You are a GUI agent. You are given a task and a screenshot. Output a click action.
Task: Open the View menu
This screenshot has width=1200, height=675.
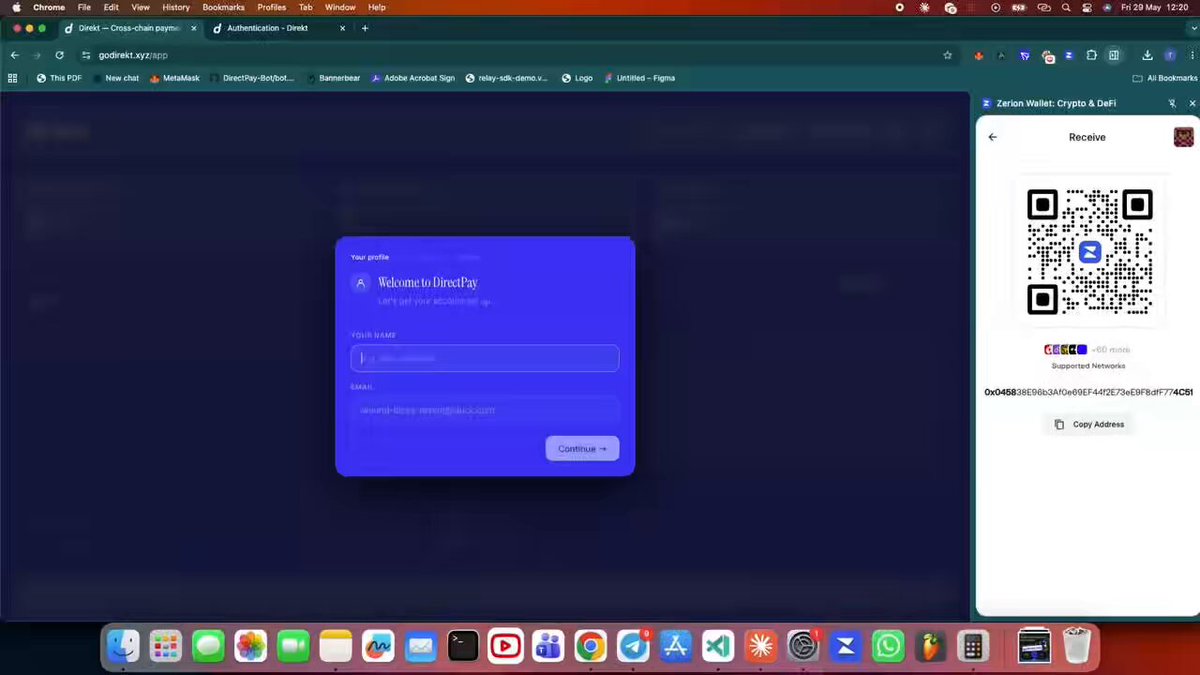[x=141, y=7]
